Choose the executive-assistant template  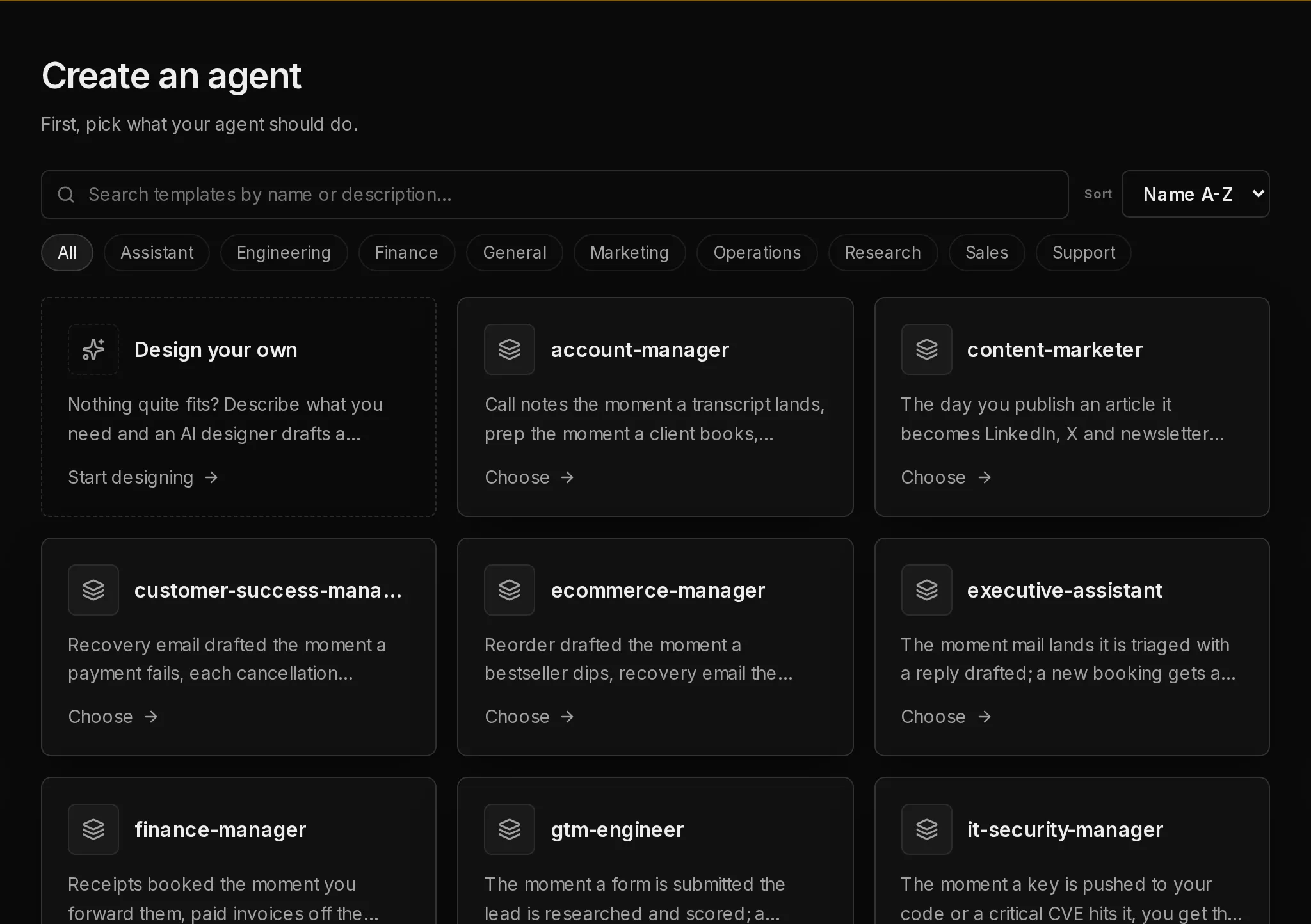click(x=946, y=717)
